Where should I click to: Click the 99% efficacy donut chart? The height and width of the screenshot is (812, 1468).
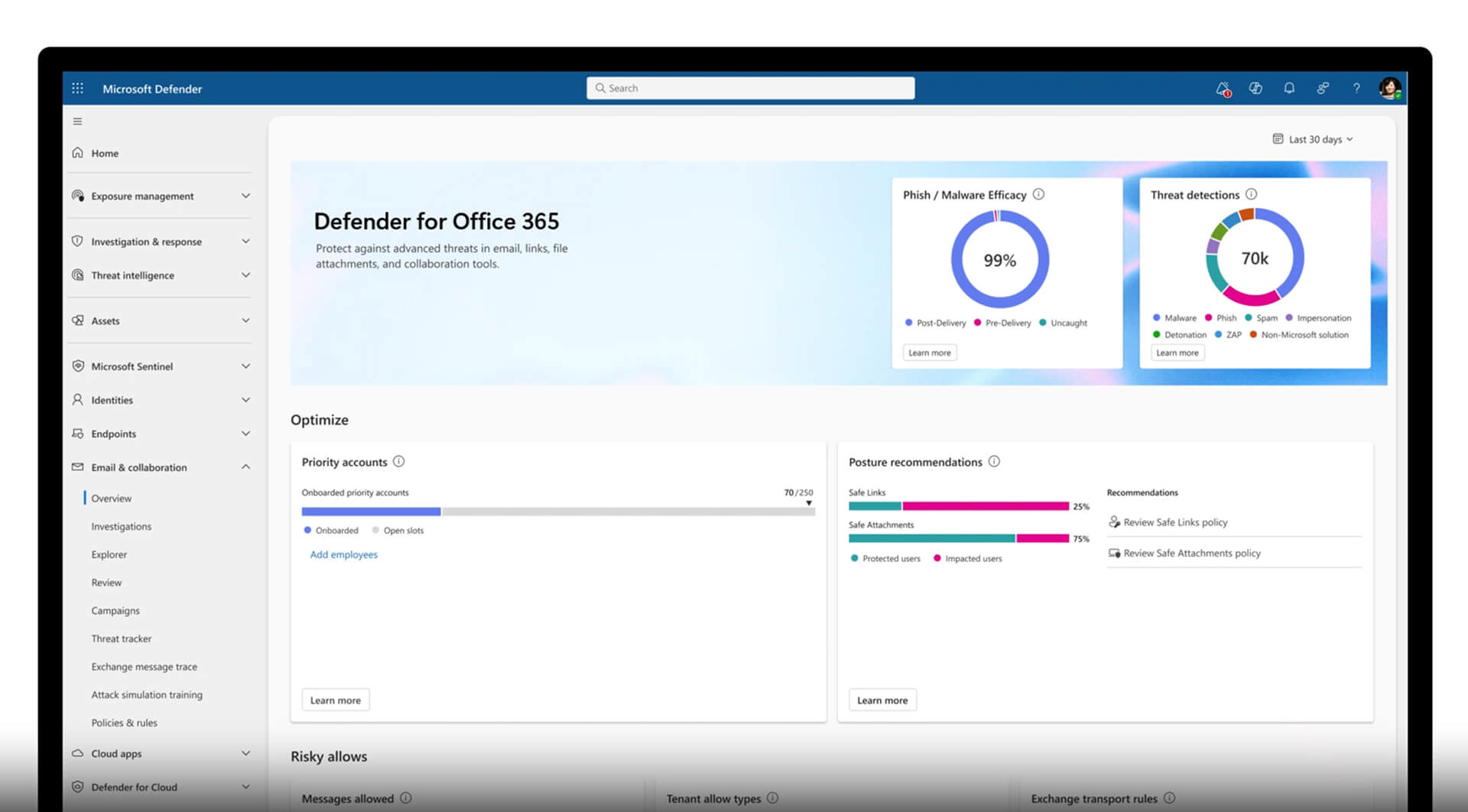click(999, 259)
